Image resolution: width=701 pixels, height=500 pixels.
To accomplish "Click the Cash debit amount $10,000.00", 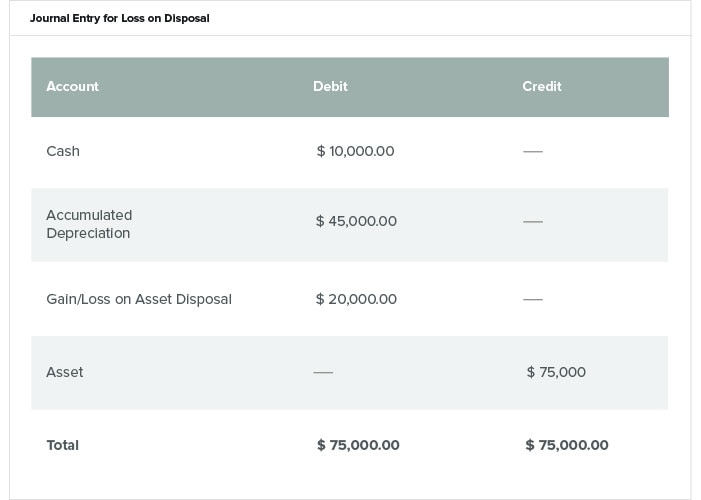I will pos(355,151).
